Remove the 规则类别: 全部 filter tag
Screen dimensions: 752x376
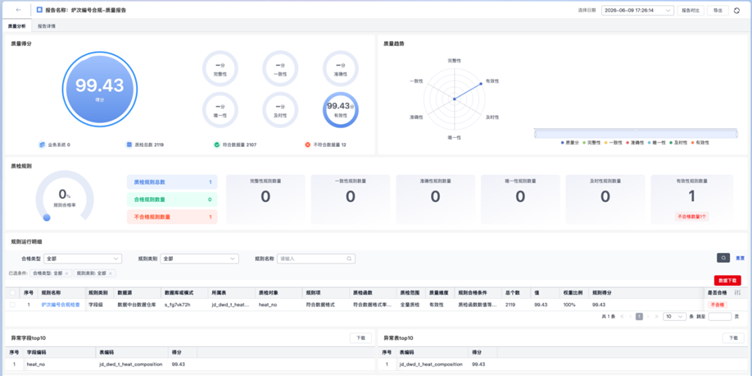[110, 273]
